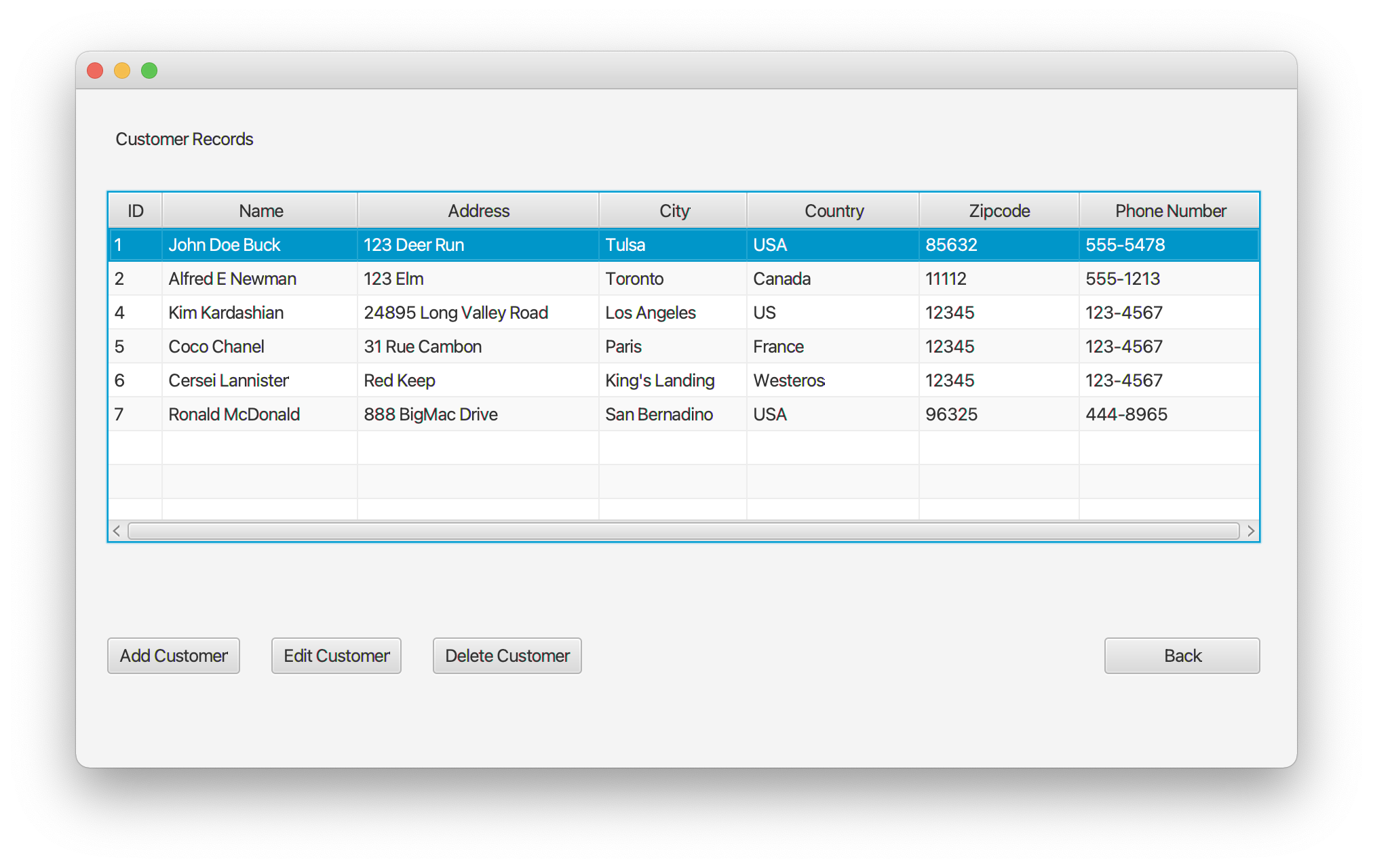Click the Address column header
This screenshot has height=868, width=1373.
(478, 211)
